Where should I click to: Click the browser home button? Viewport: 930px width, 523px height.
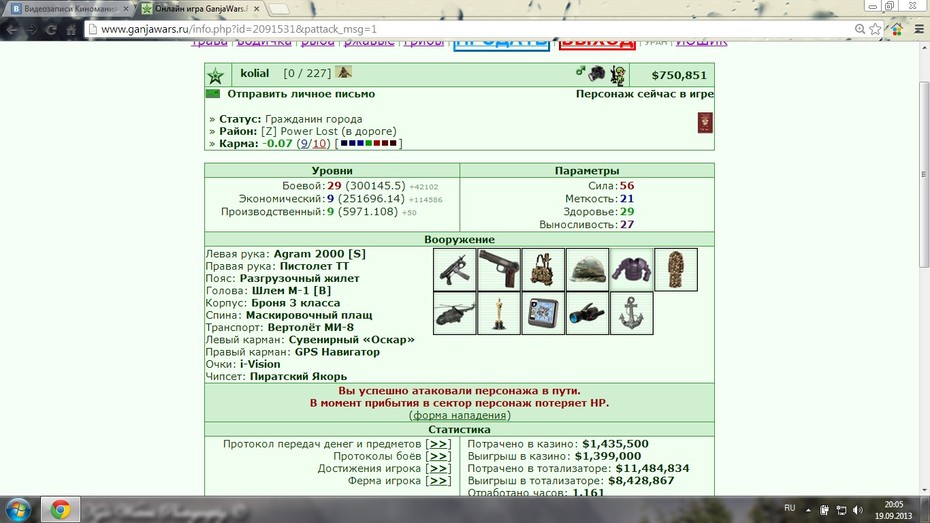(x=71, y=30)
